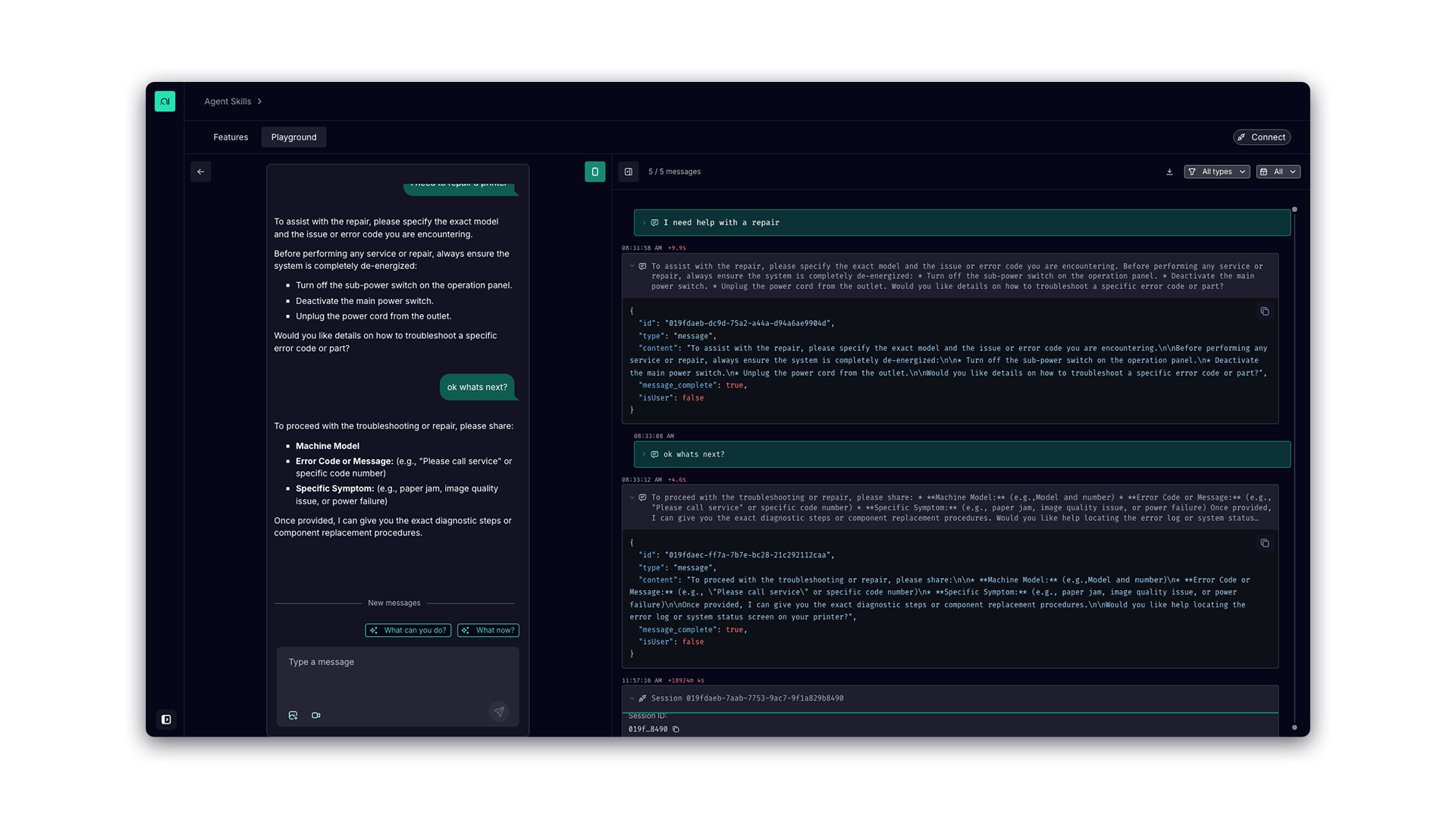
Task: Click the back arrow button
Action: (201, 171)
